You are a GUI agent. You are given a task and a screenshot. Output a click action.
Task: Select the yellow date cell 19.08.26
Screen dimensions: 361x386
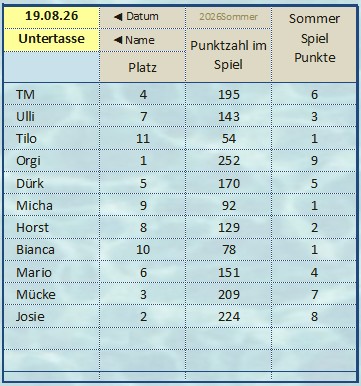[x=52, y=16]
